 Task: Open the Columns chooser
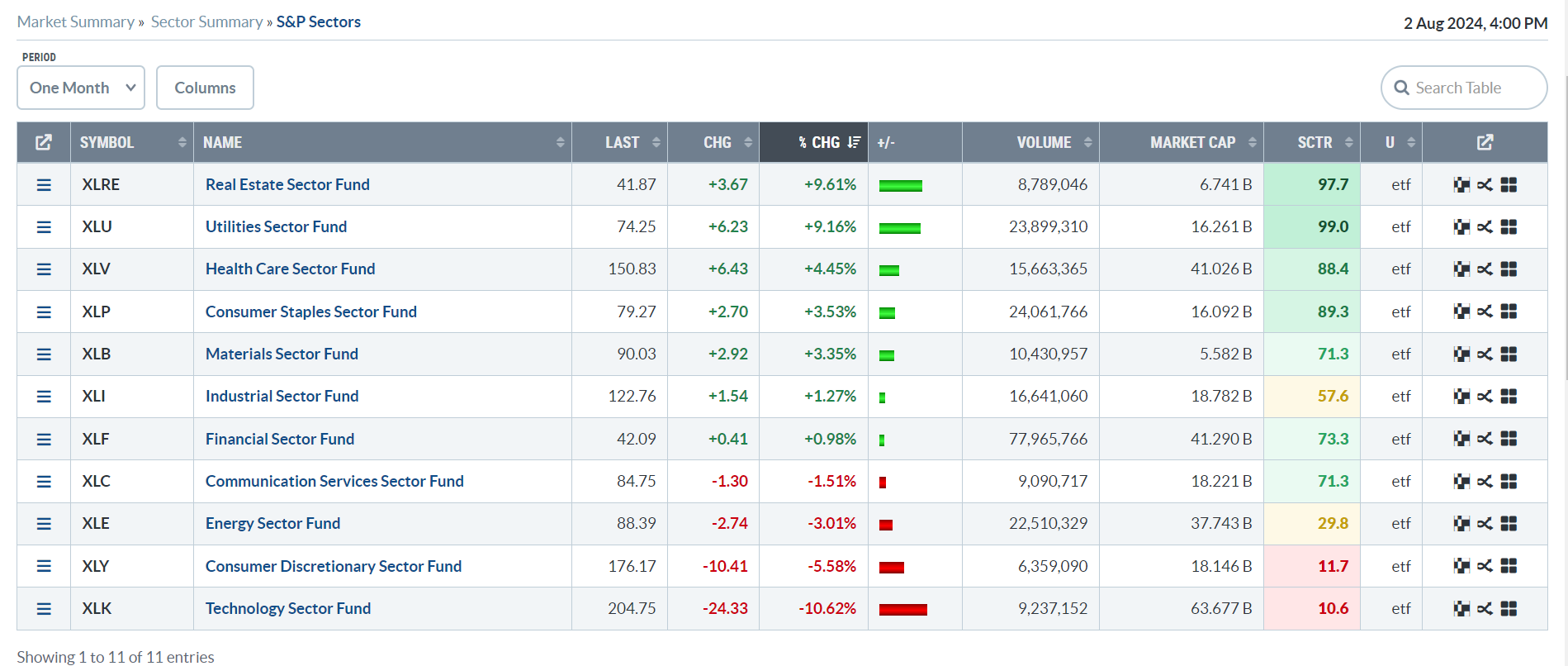tap(205, 88)
